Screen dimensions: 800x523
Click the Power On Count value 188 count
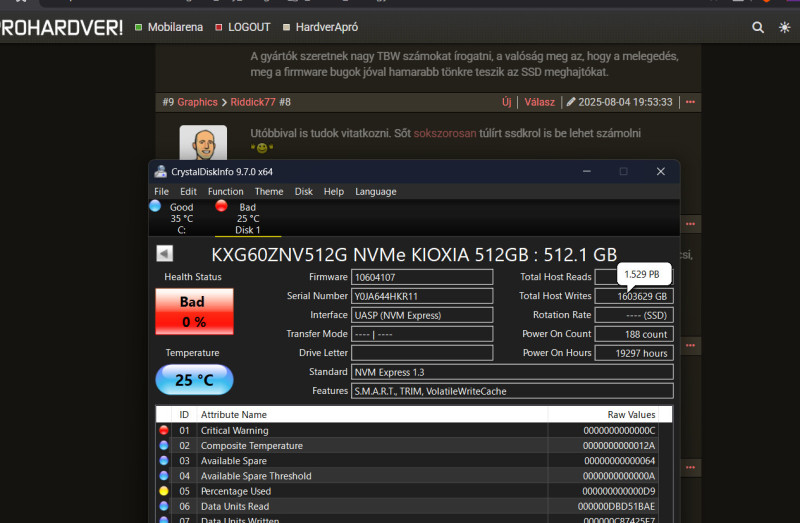tap(634, 334)
